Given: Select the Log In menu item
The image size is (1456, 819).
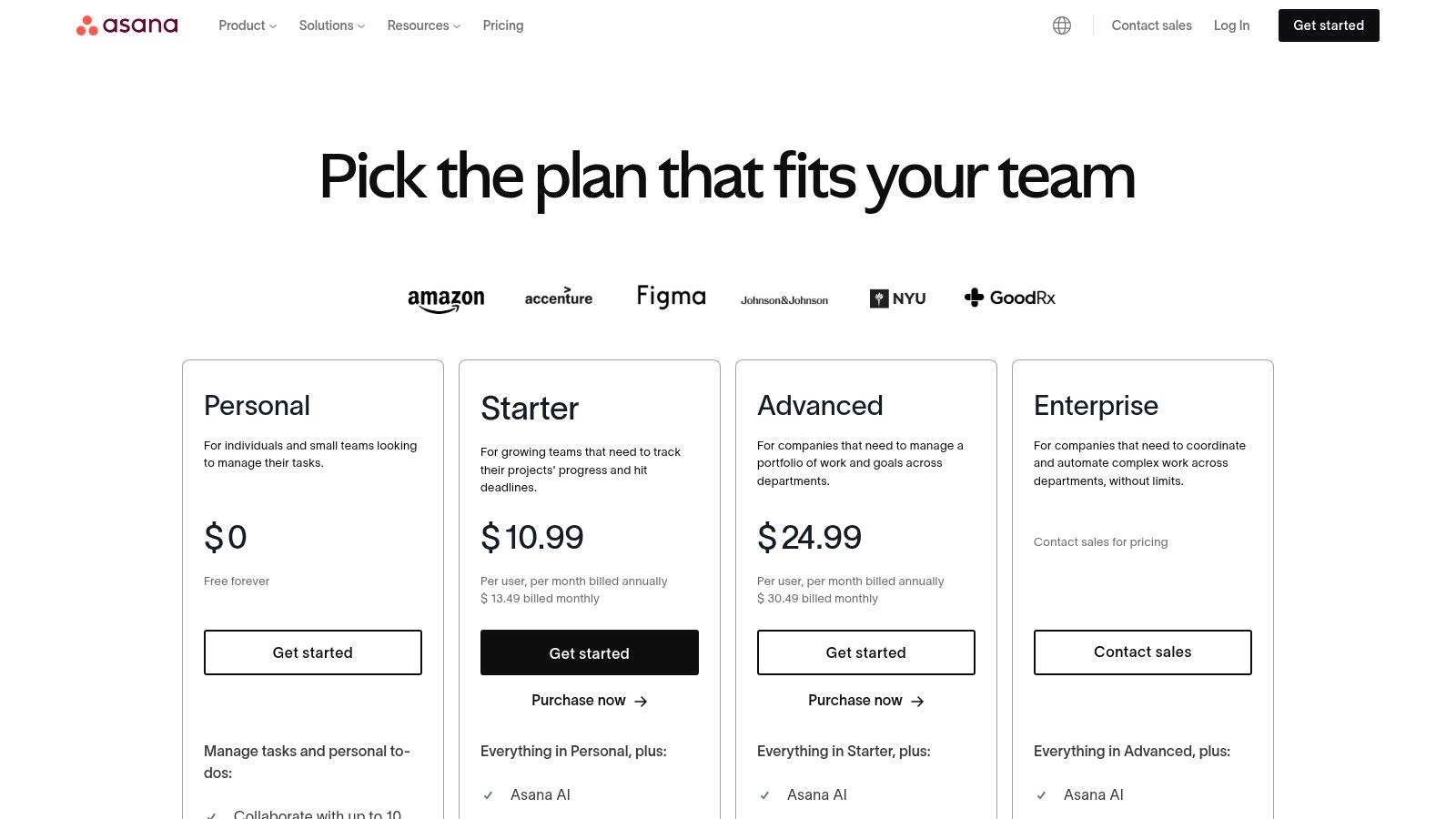Looking at the screenshot, I should click(x=1231, y=25).
